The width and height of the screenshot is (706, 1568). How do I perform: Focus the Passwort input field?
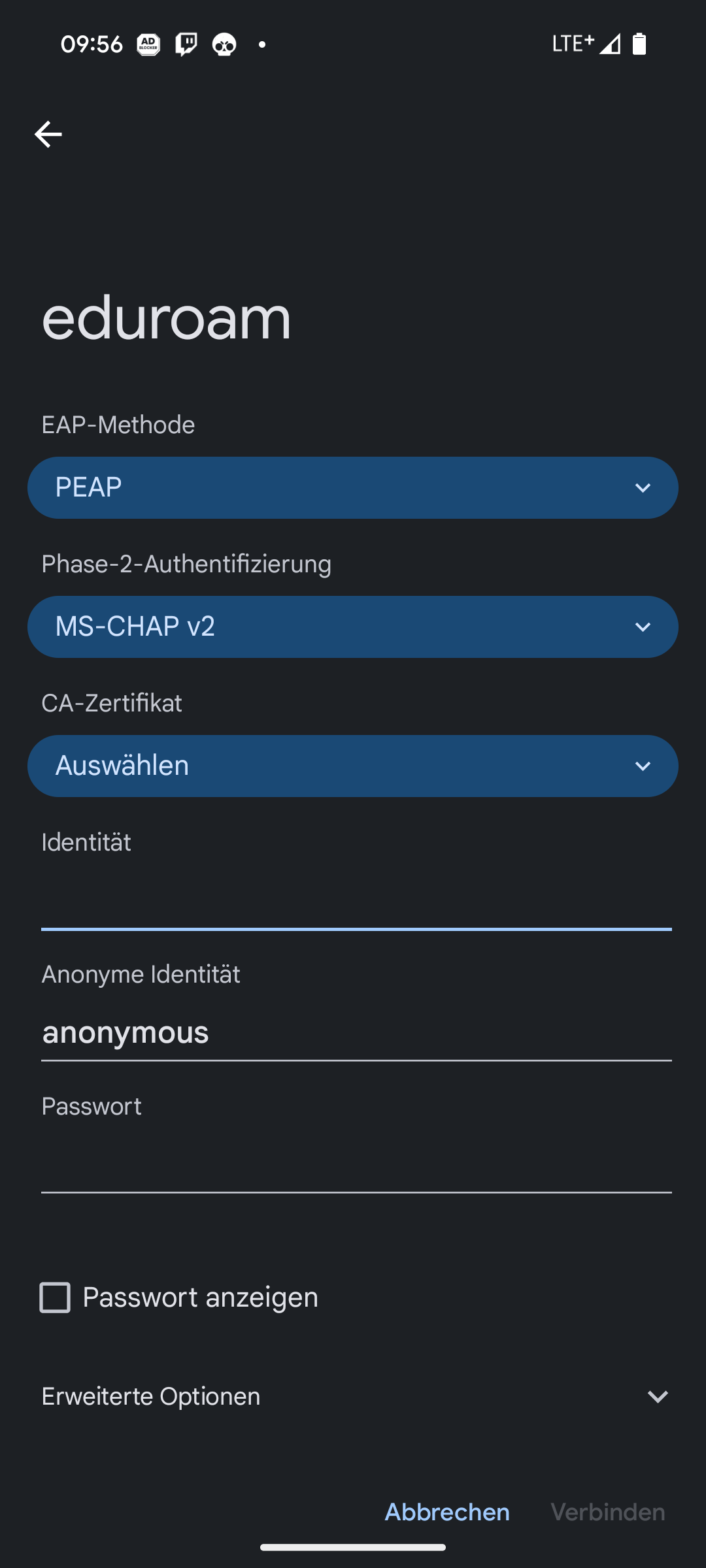(x=356, y=1164)
